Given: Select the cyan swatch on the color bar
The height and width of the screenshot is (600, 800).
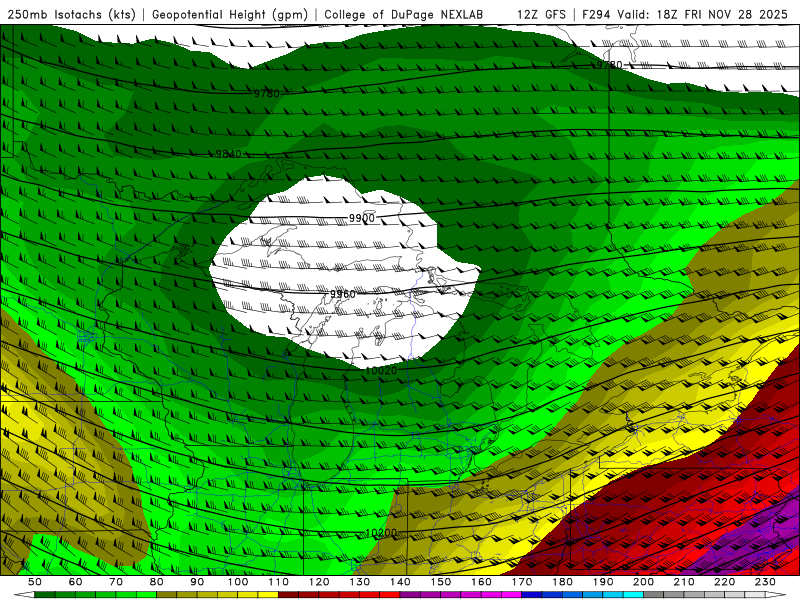Looking at the screenshot, I should point(633,594).
